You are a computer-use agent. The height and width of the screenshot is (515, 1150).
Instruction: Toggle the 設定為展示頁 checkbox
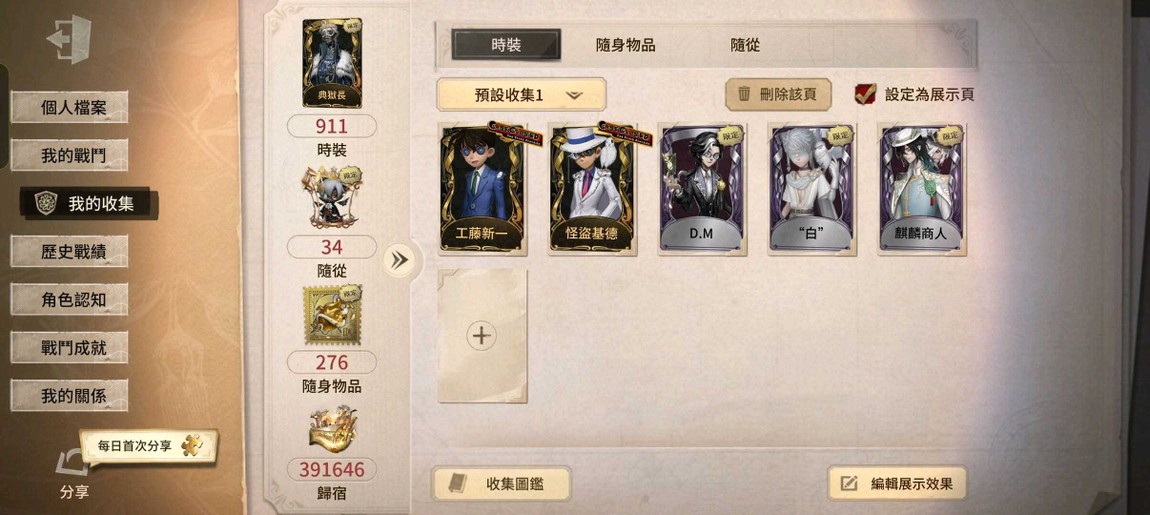[x=865, y=94]
